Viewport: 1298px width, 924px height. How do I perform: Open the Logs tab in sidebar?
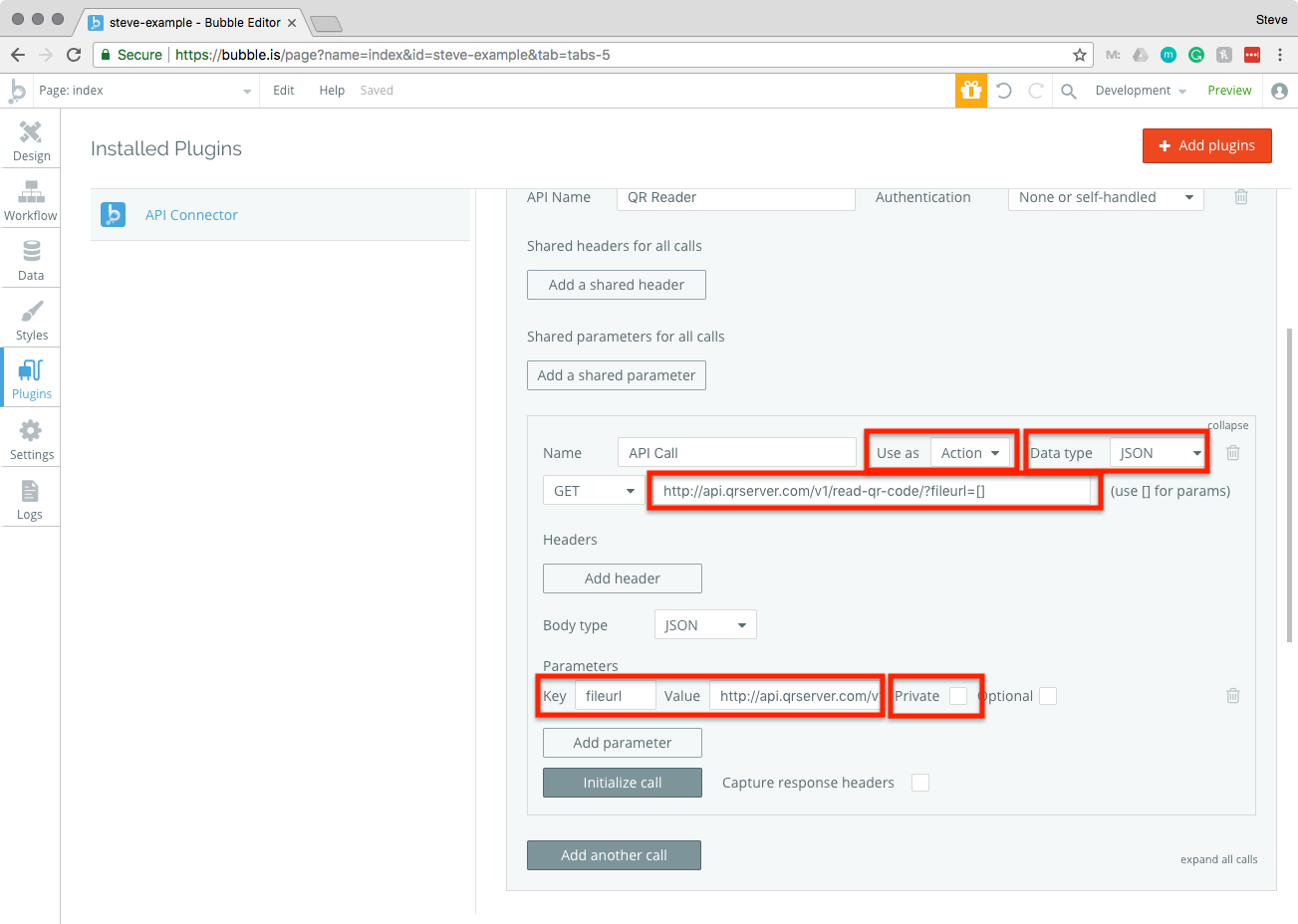pos(31,499)
